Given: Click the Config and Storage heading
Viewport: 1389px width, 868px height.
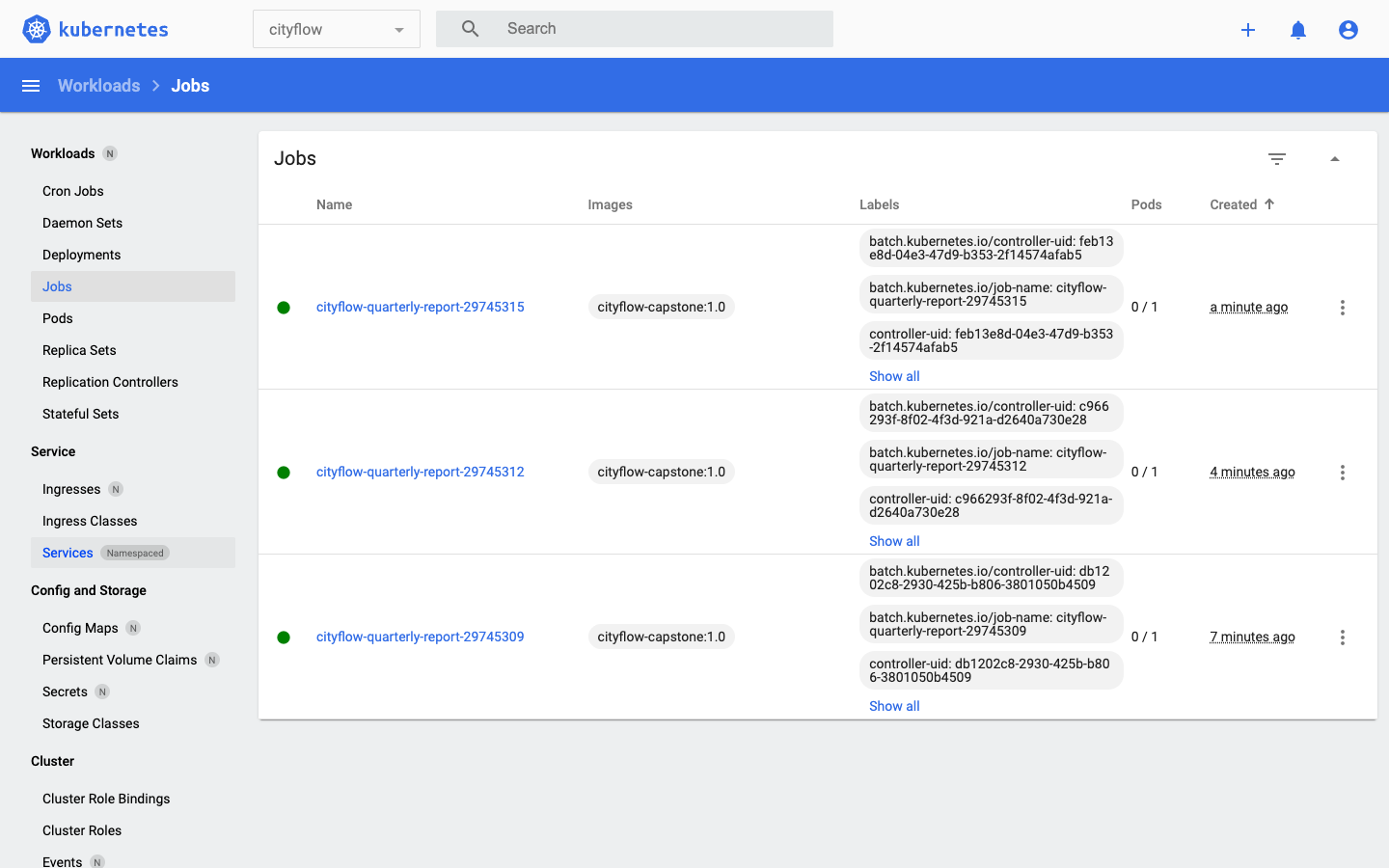Looking at the screenshot, I should 89,590.
